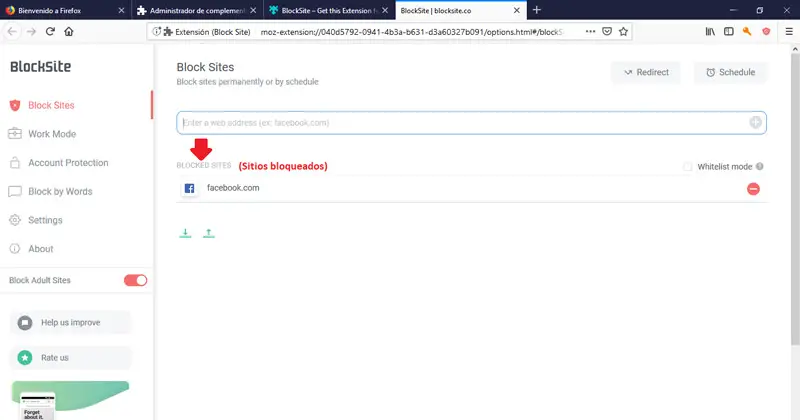Click the Settings gear icon in sidebar
The image size is (800, 420).
(15, 220)
